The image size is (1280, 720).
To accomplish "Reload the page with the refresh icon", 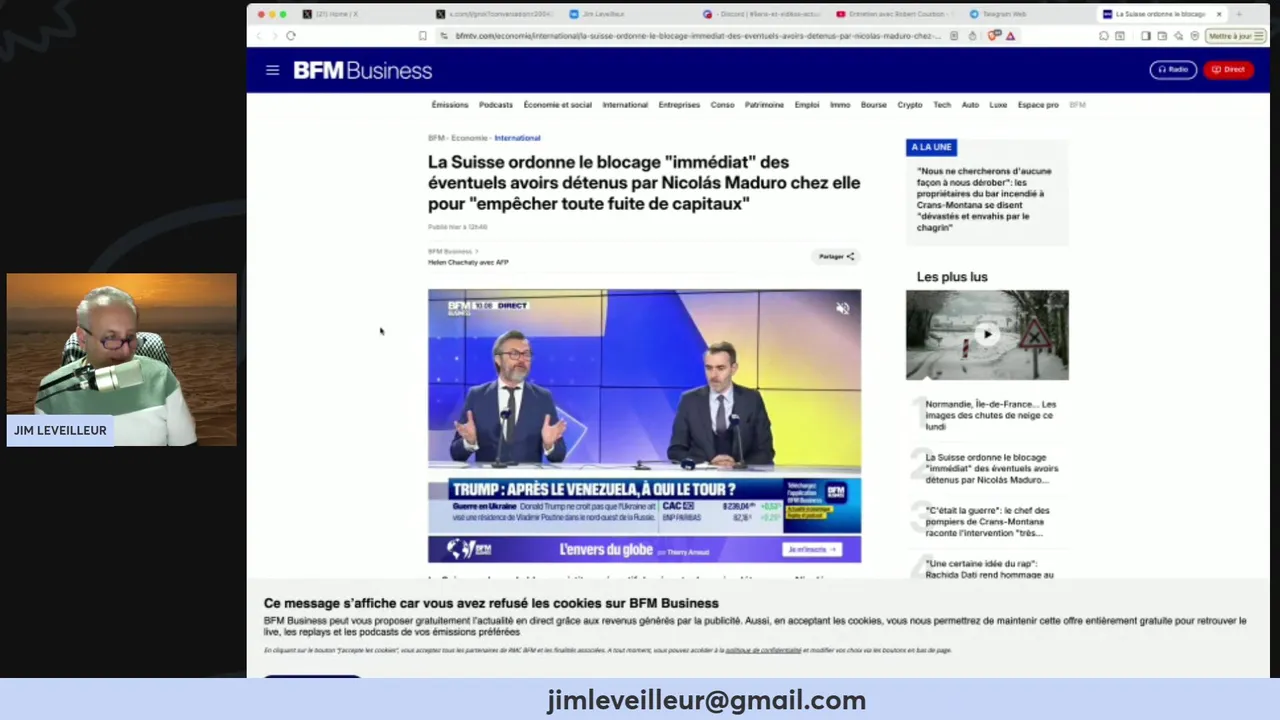I will click(291, 36).
